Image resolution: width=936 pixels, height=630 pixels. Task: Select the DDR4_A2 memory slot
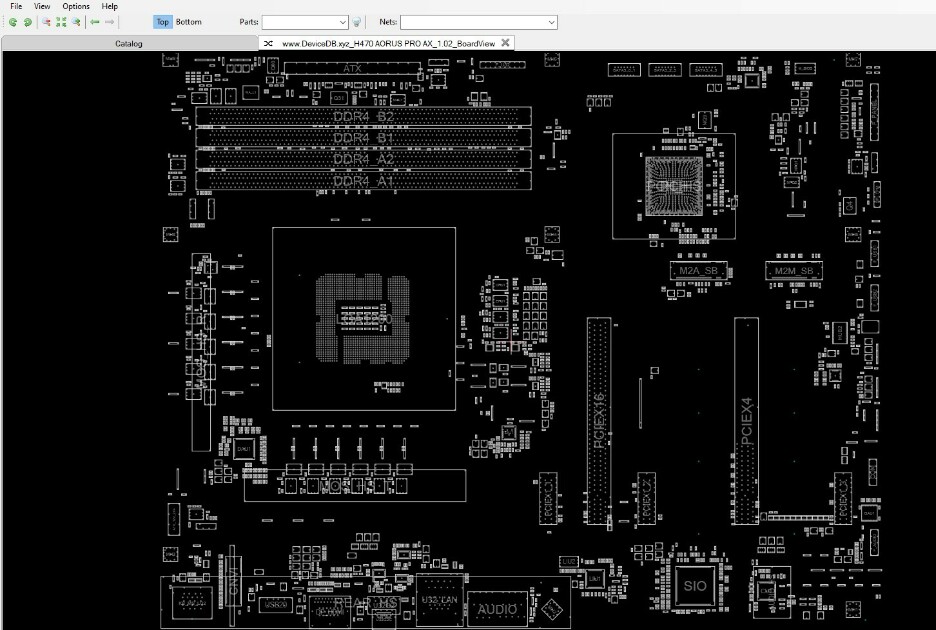pos(363,159)
